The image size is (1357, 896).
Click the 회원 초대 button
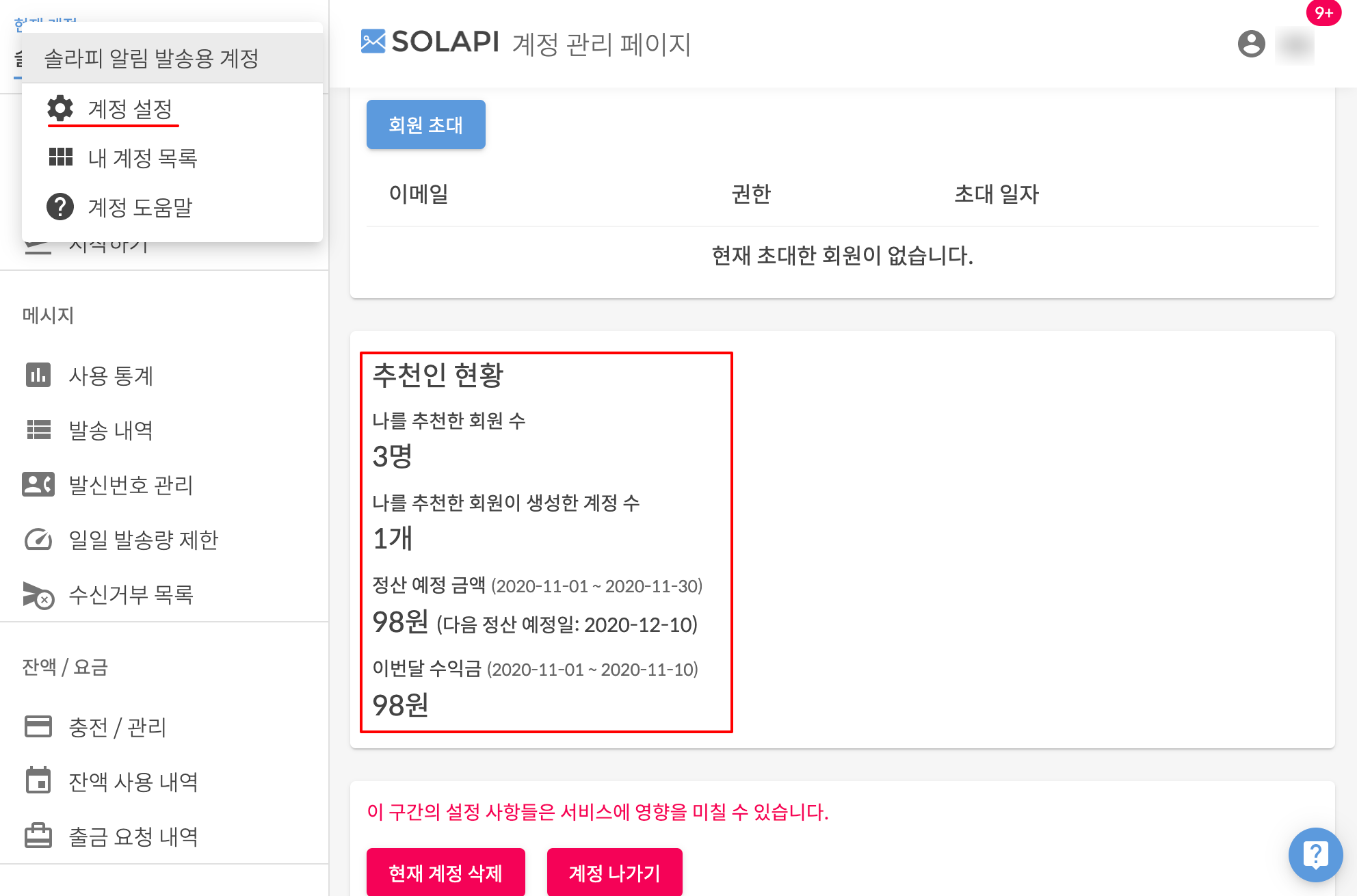pos(426,124)
